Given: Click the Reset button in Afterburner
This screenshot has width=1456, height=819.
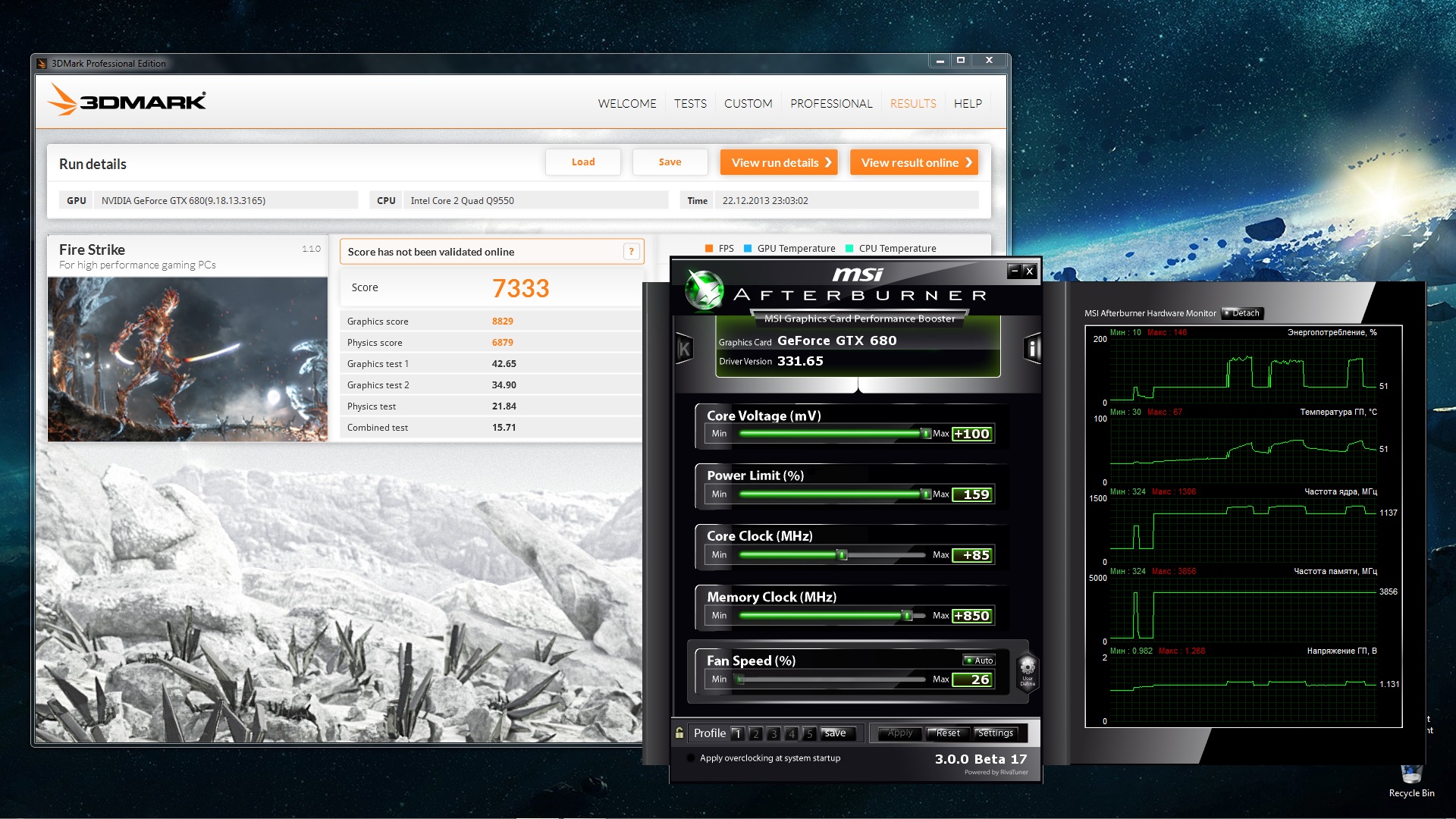Looking at the screenshot, I should coord(948,733).
